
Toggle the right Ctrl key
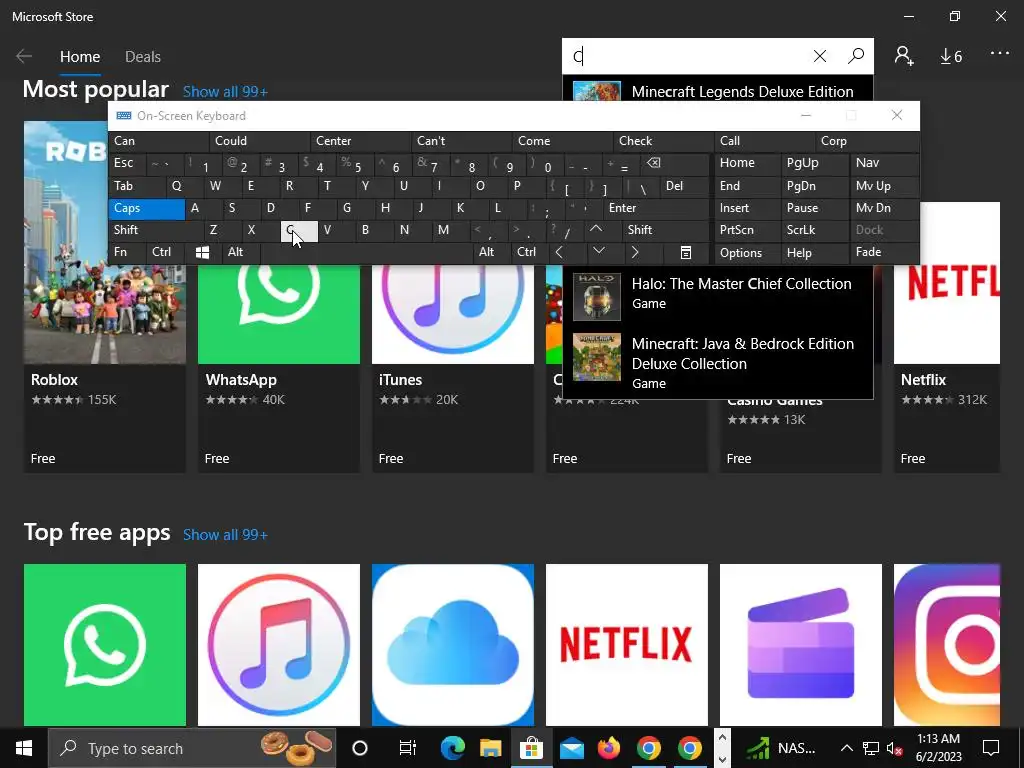[x=529, y=252]
